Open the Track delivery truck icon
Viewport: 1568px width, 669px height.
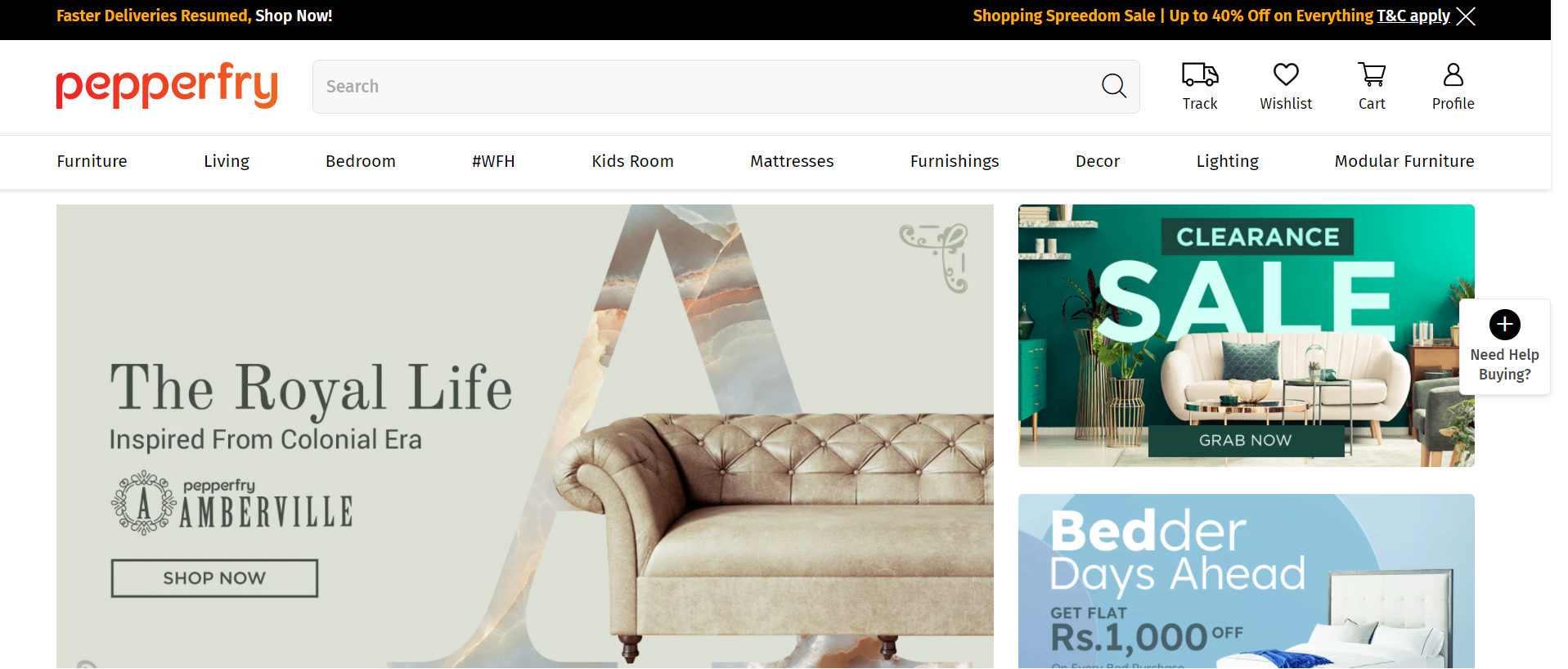pos(1200,74)
